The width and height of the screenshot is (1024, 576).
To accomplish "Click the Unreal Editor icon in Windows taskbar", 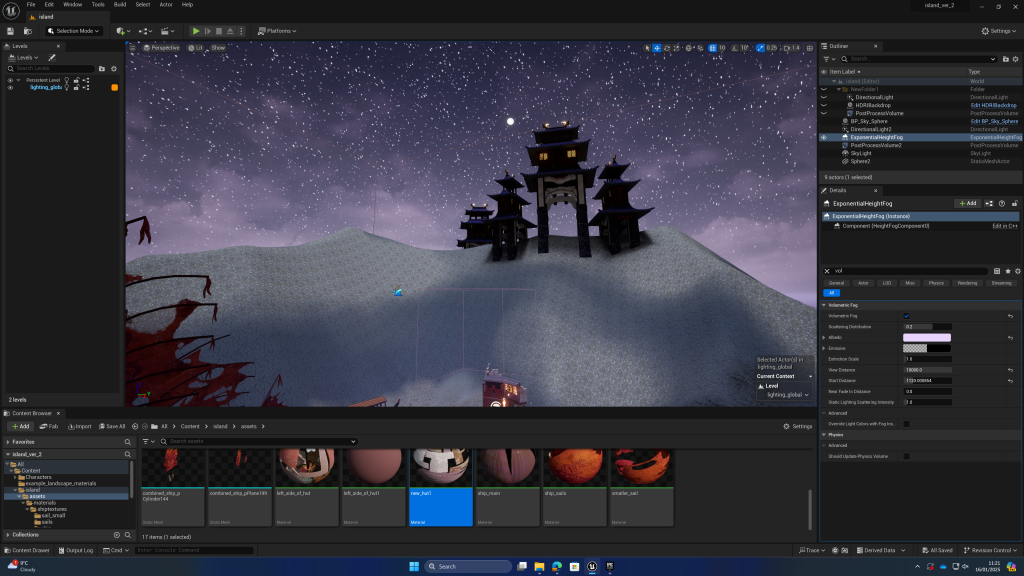I will point(592,566).
